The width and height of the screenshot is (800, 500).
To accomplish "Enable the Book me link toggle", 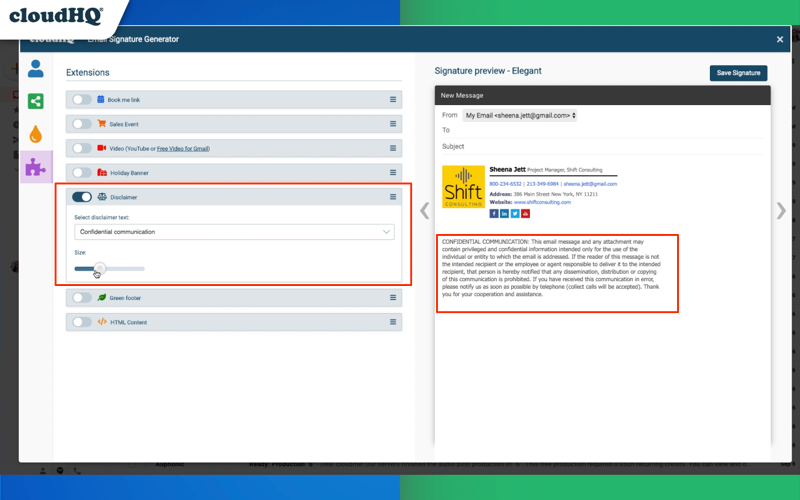I will (x=82, y=99).
